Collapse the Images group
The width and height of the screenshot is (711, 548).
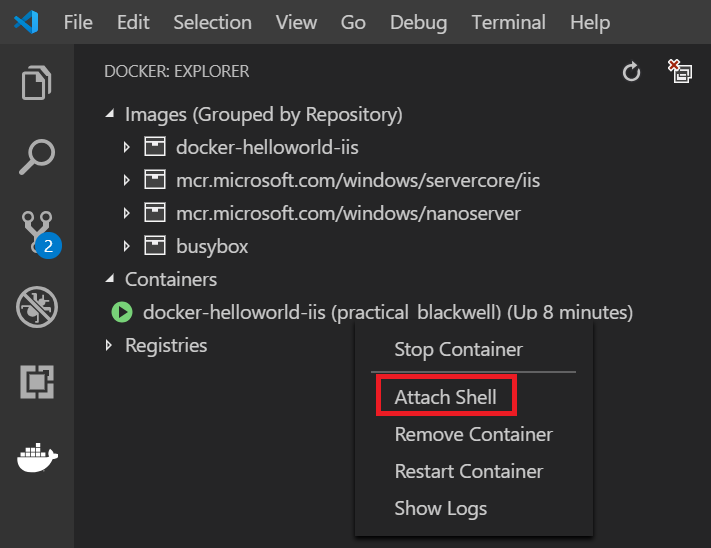click(110, 114)
